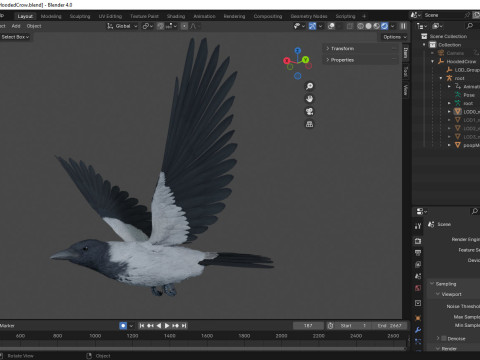Viewport: 480px width, 360px height.
Task: Click the Pose icon in outliner
Action: [458, 95]
